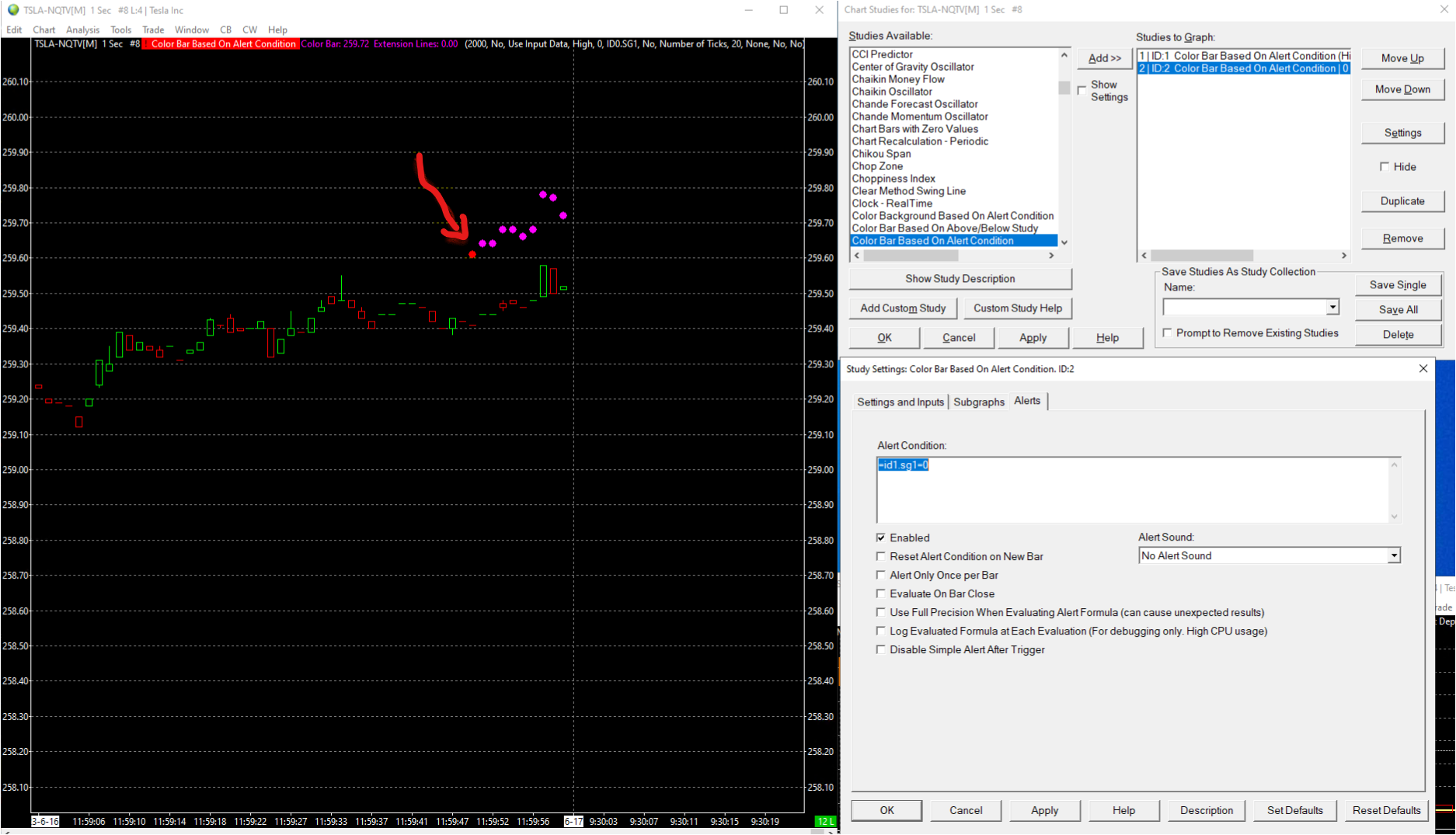The image size is (1456, 835).
Task: Toggle Log Evaluated Formula at Each Evaluation
Action: (x=881, y=631)
